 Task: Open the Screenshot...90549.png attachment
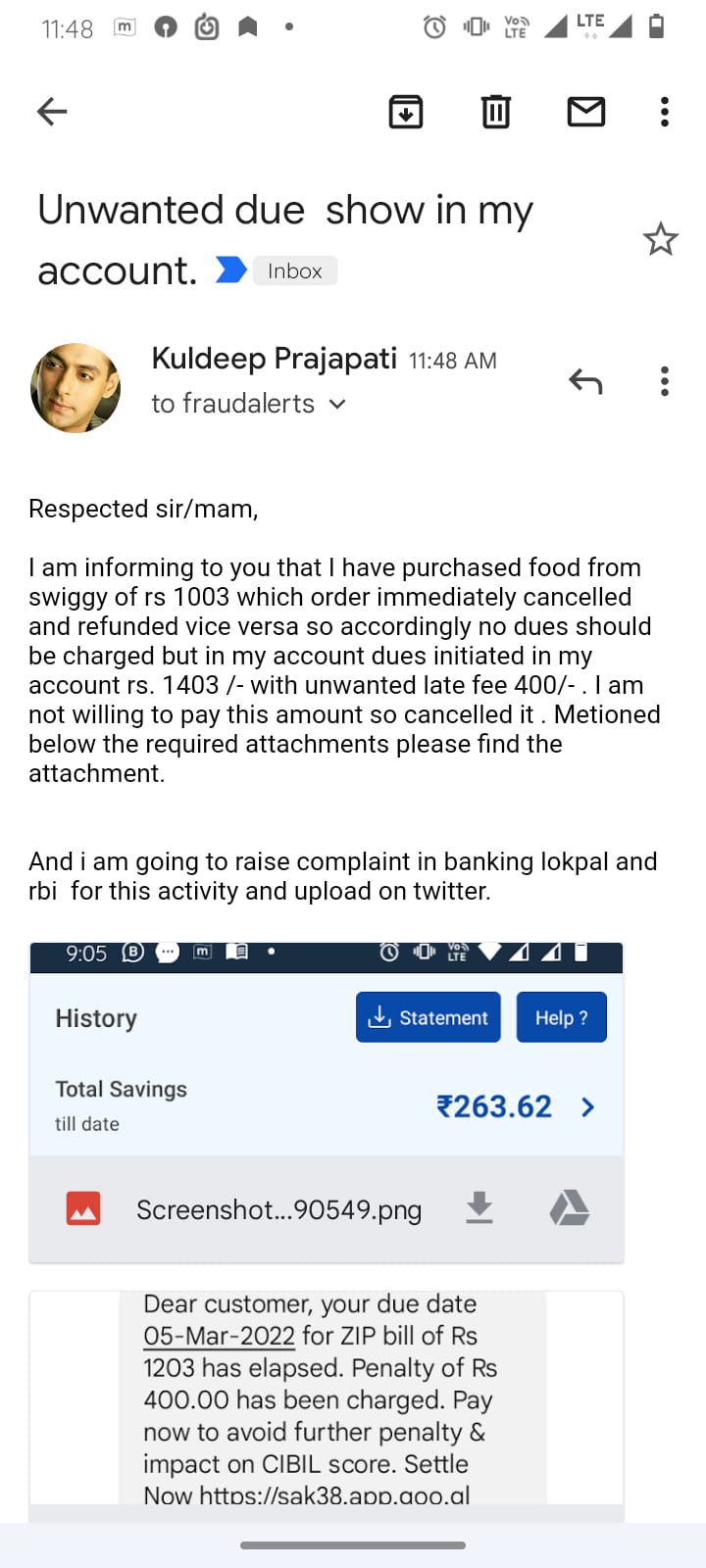278,1210
